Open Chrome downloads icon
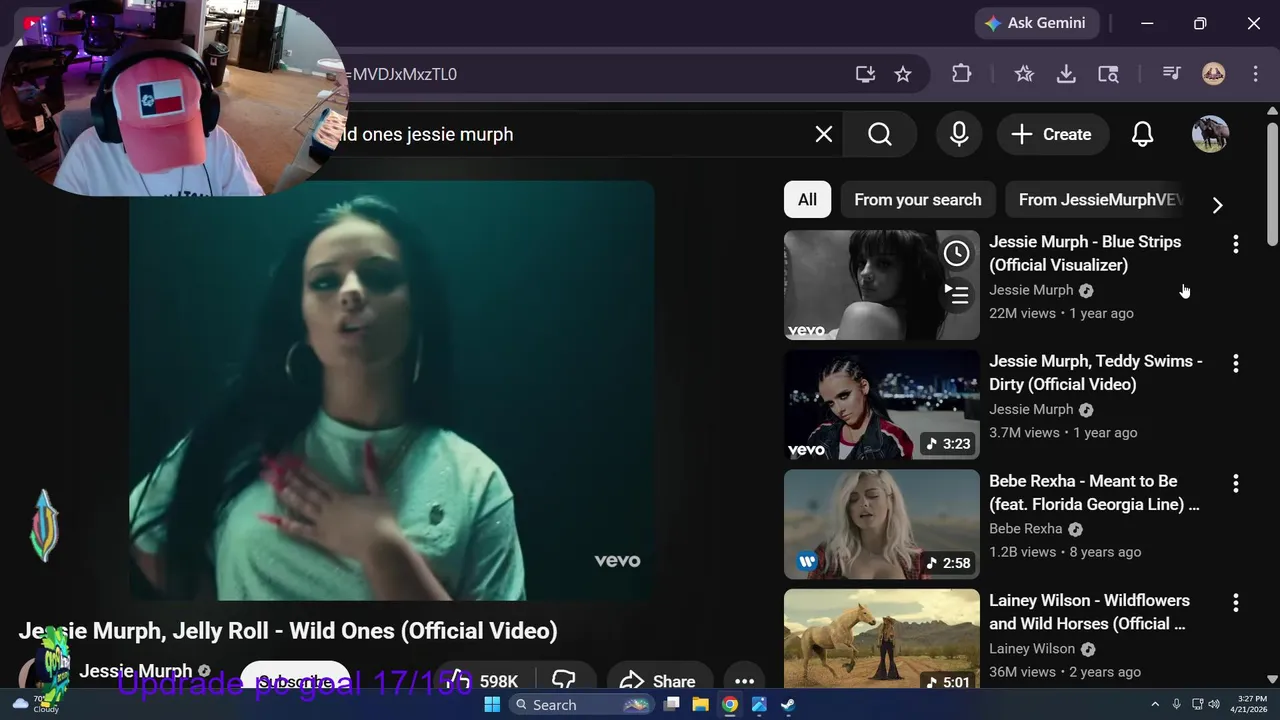Image resolution: width=1280 pixels, height=720 pixels. (1066, 74)
